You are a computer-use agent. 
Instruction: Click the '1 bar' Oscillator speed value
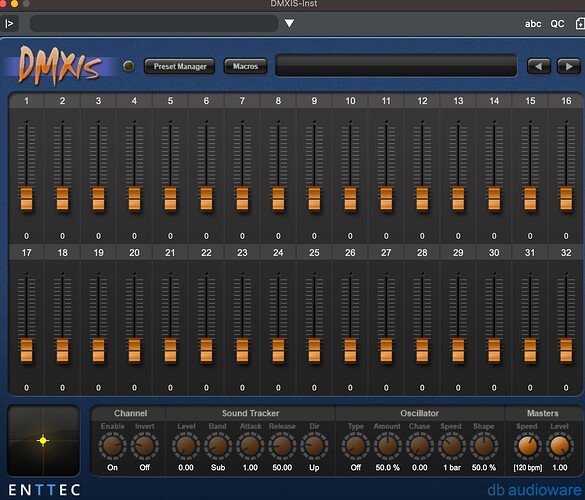[452, 468]
